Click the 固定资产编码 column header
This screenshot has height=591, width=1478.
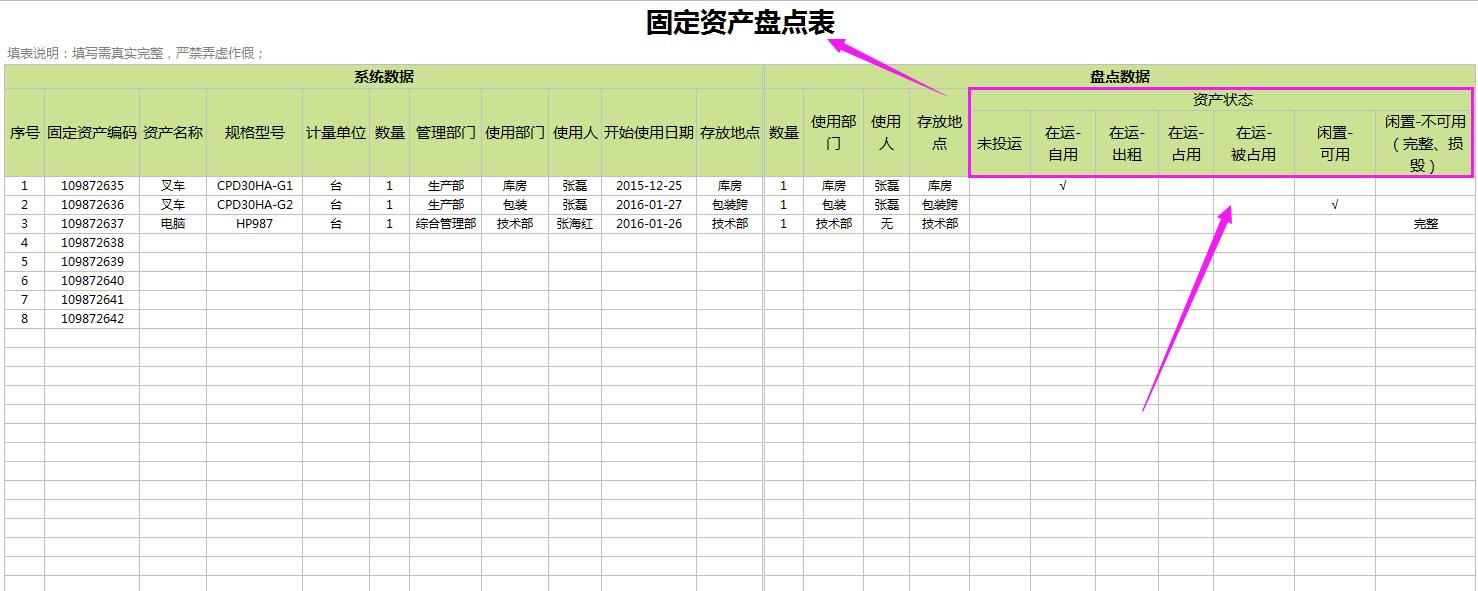tap(93, 131)
